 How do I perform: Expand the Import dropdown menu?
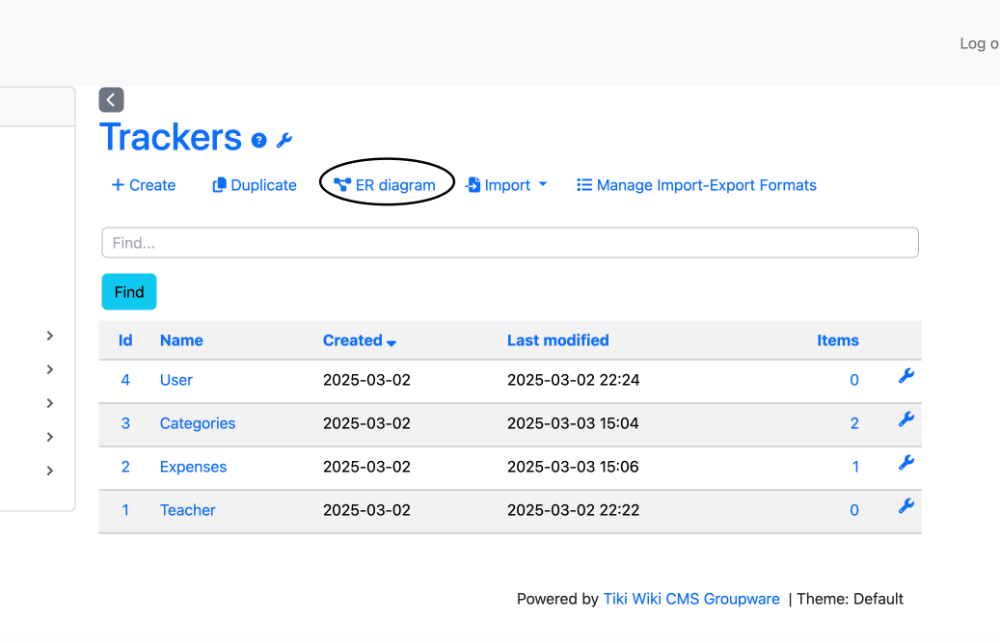(x=506, y=185)
